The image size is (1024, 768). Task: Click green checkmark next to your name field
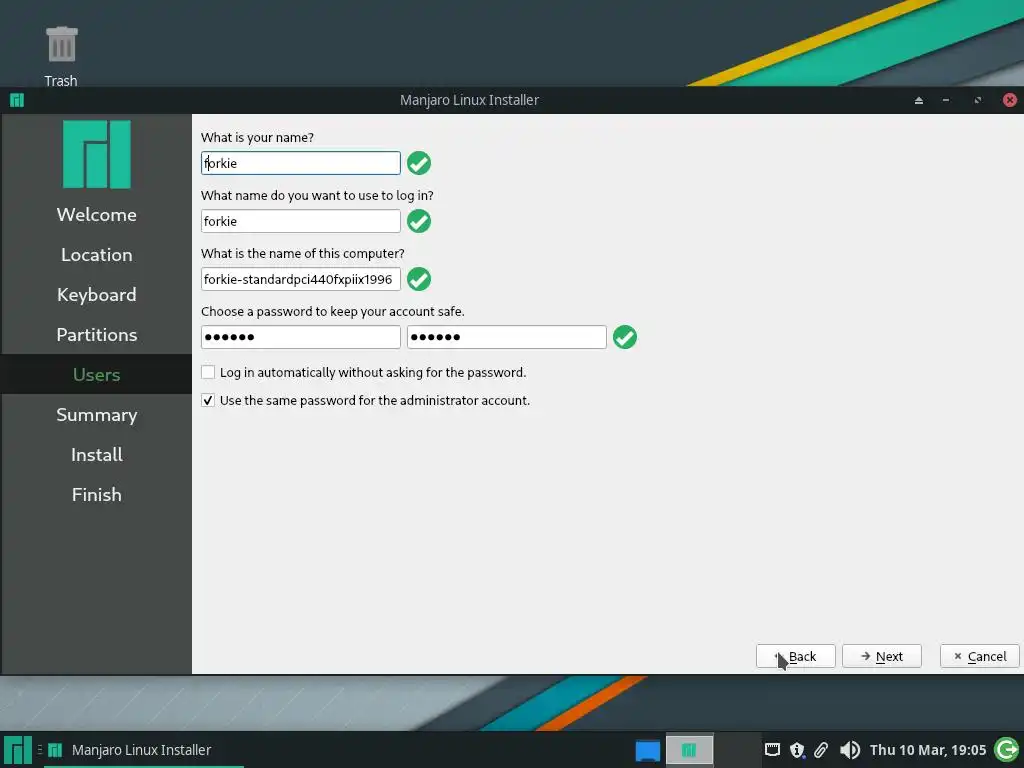click(x=419, y=163)
